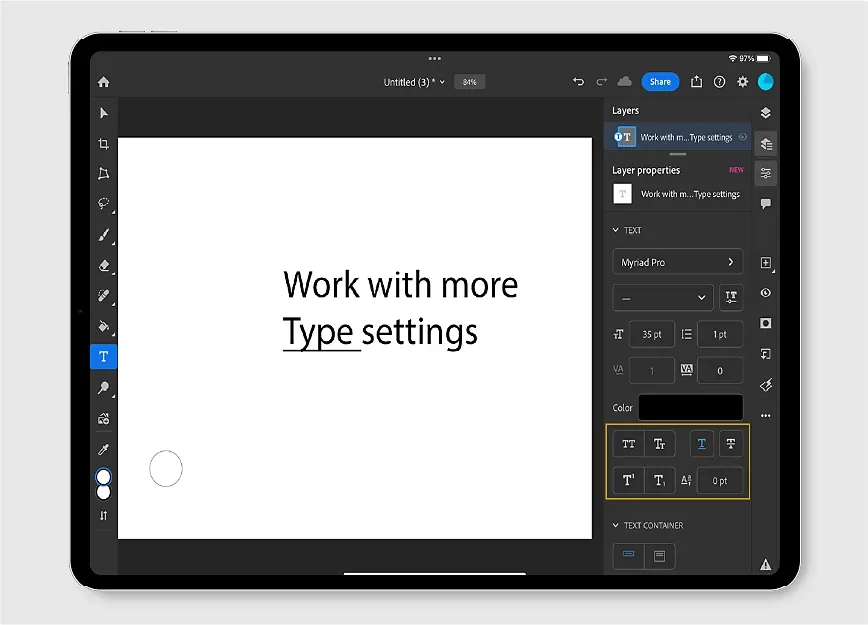Tap the Undo button
Screen dimensions: 868x625
[x=578, y=82]
